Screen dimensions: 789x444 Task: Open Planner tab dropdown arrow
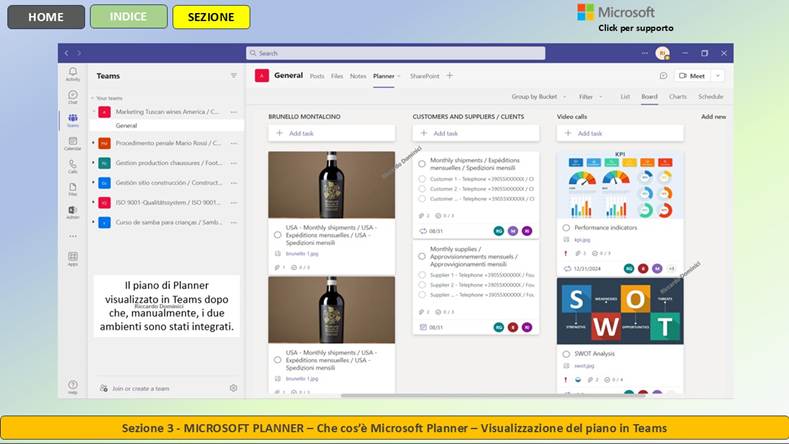pyautogui.click(x=399, y=76)
